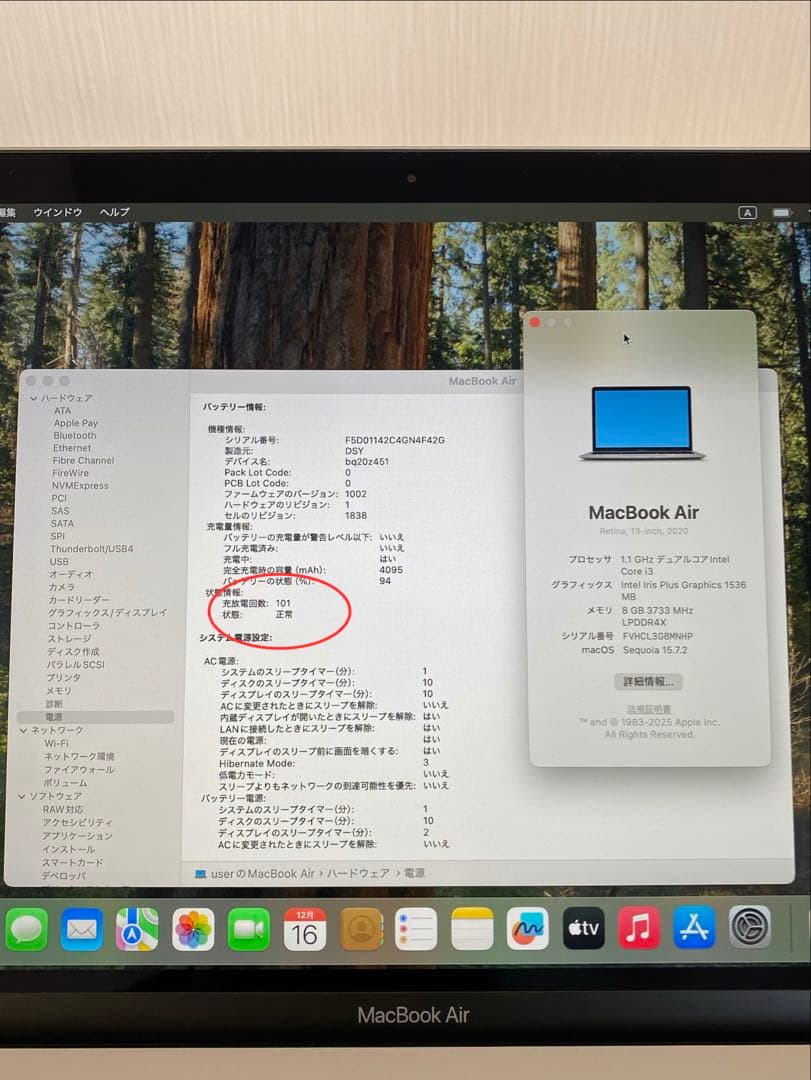Screen dimensions: 811x1080
Task: Open the ヘルプ menu
Action: coord(112,211)
